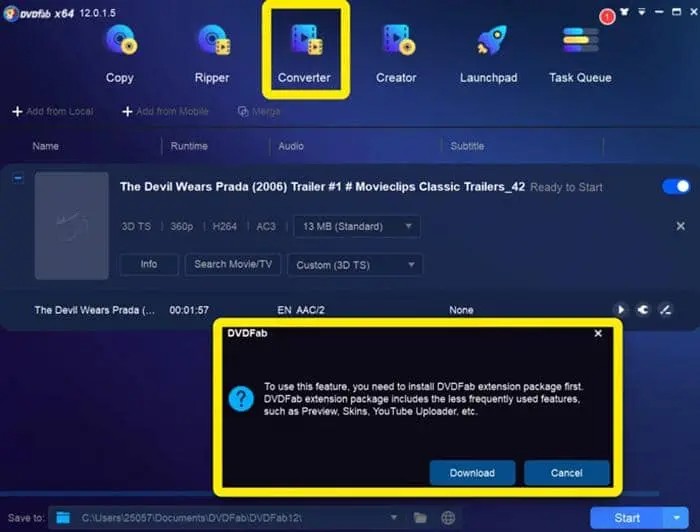Click the Subtitle column header
The image size is (700, 532).
[467, 146]
